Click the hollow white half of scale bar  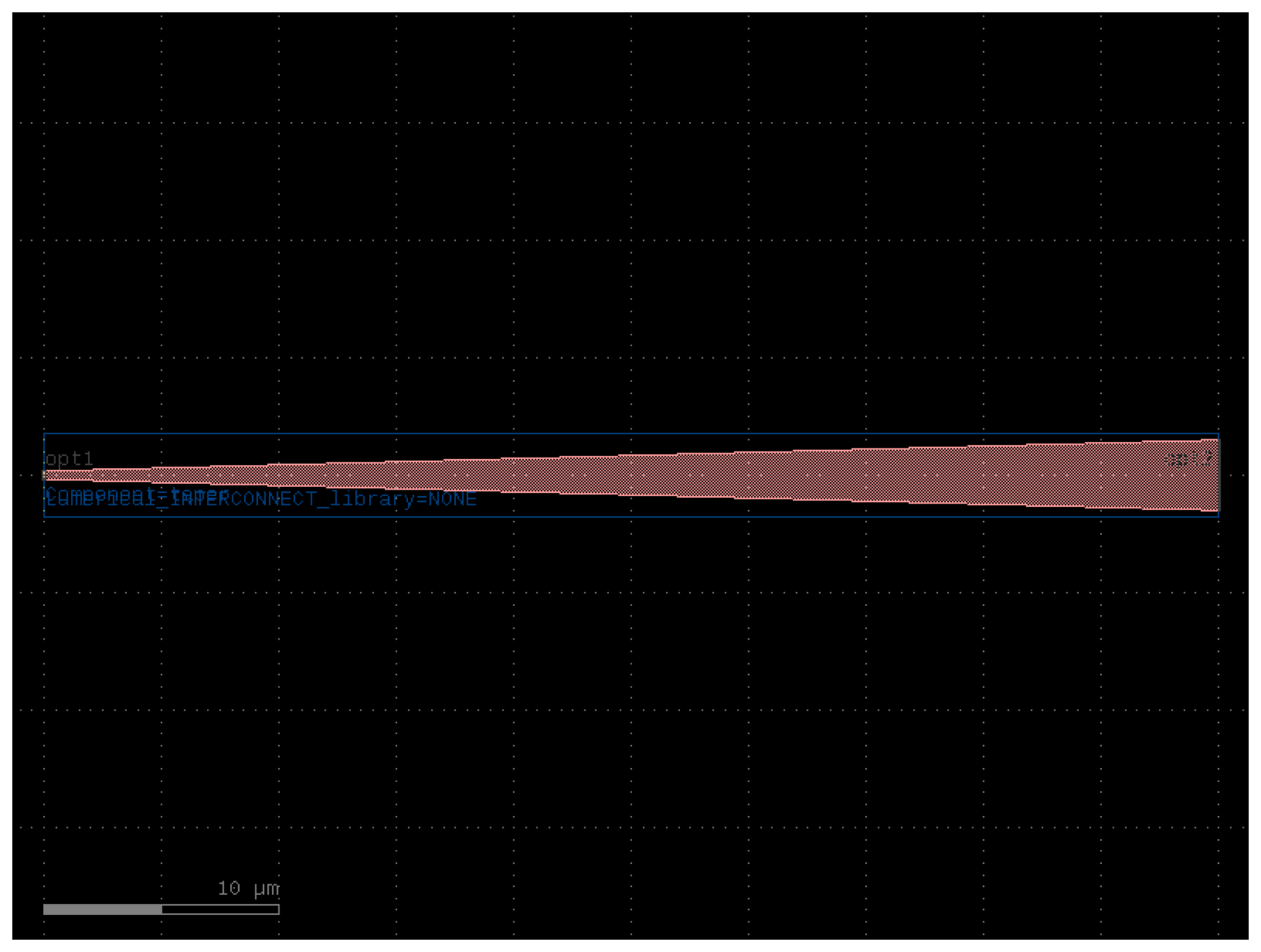(220, 909)
